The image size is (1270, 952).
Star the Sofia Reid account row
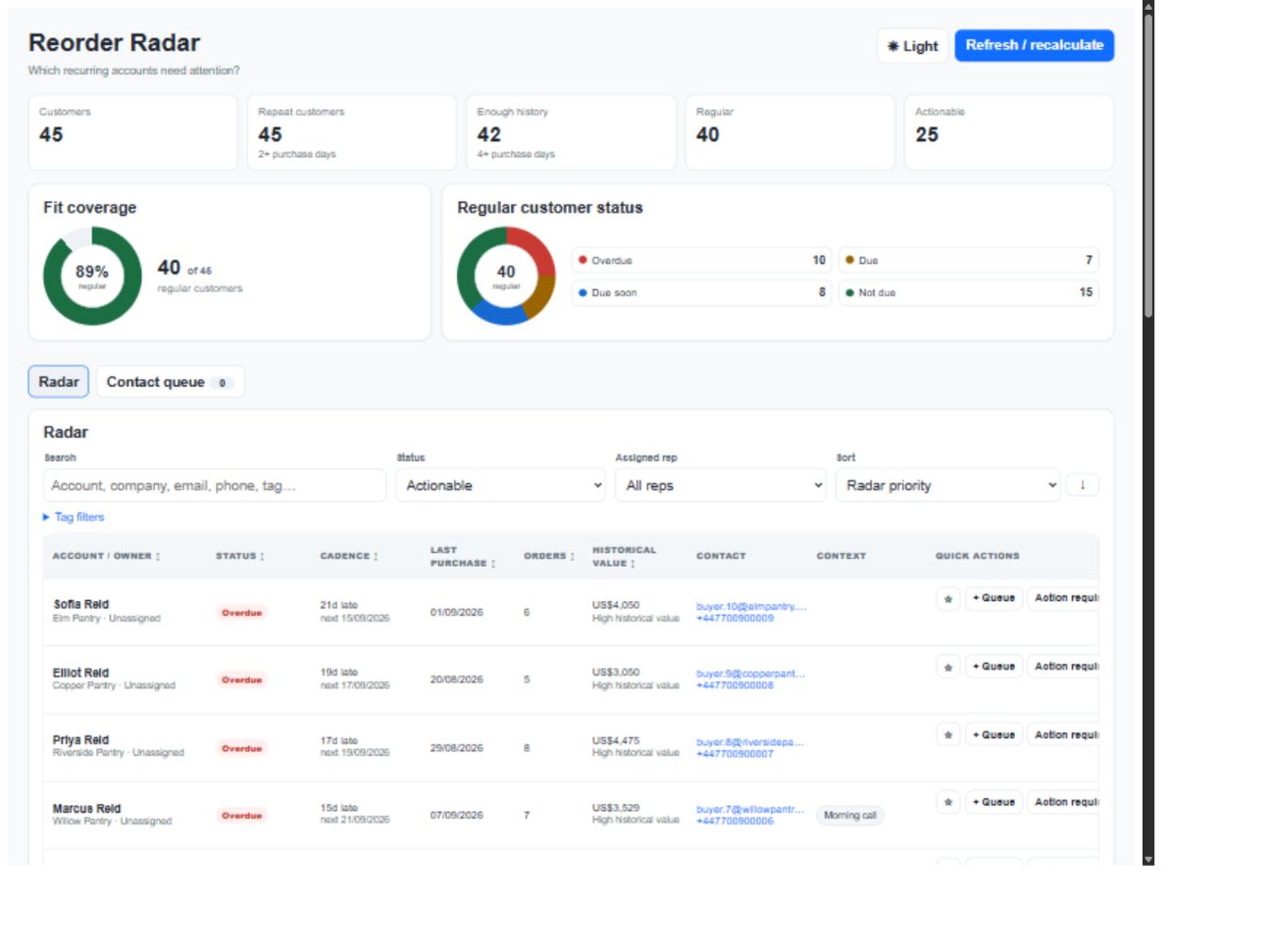click(x=947, y=598)
